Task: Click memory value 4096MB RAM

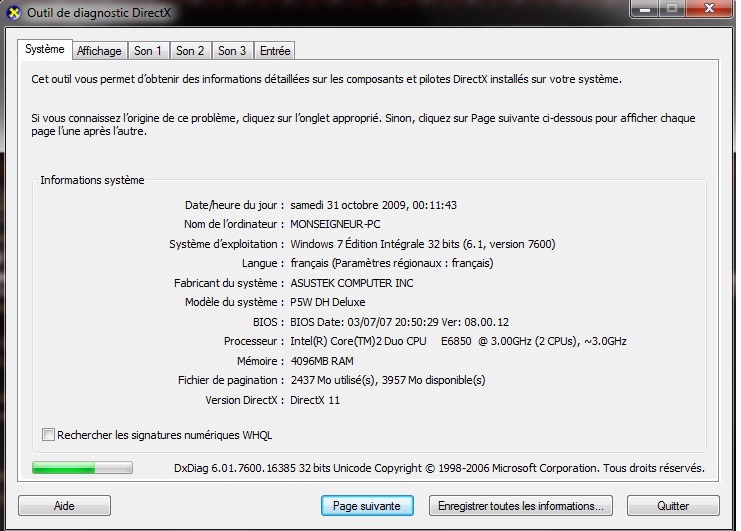Action: click(322, 361)
